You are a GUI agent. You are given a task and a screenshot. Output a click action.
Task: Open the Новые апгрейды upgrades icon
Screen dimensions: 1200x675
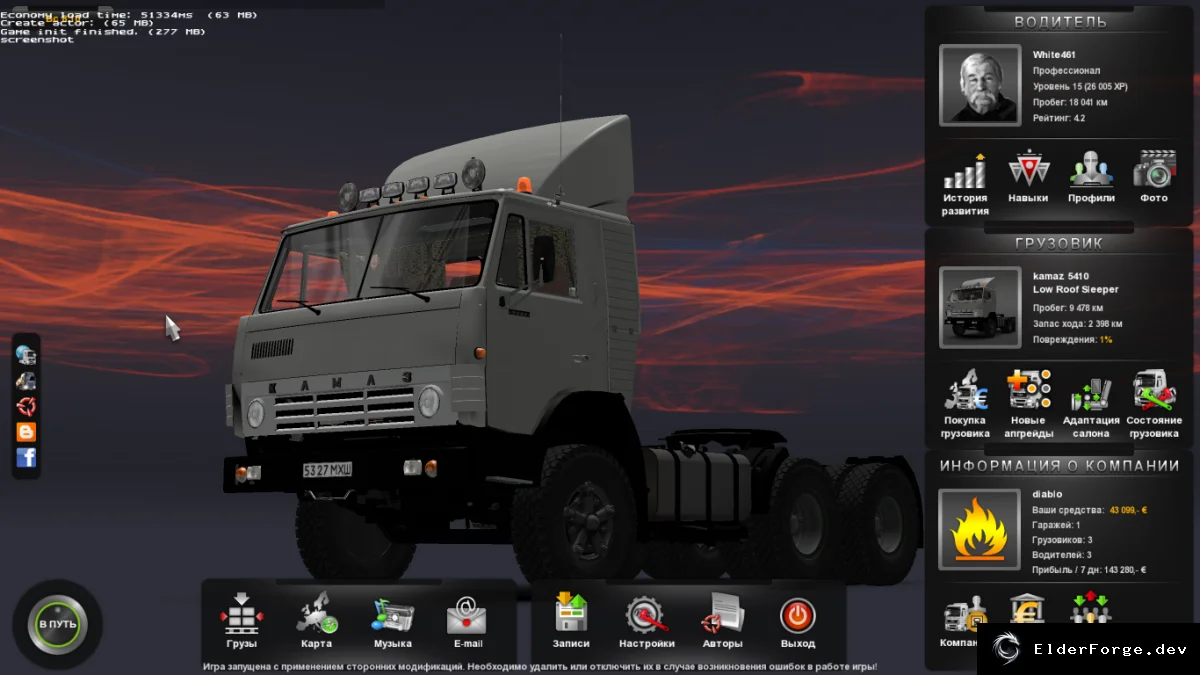click(1028, 390)
